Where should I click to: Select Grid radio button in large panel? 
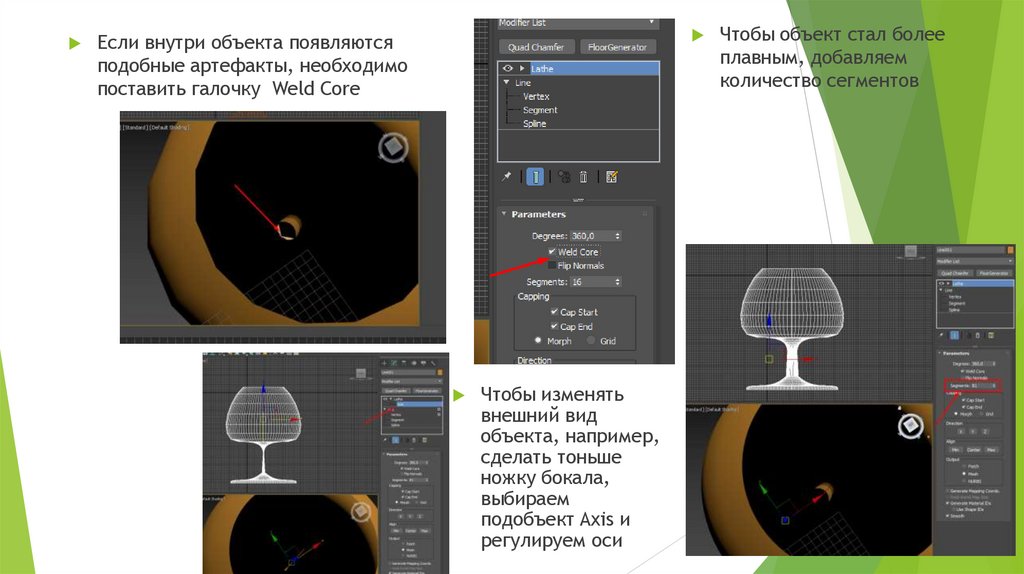coord(591,340)
